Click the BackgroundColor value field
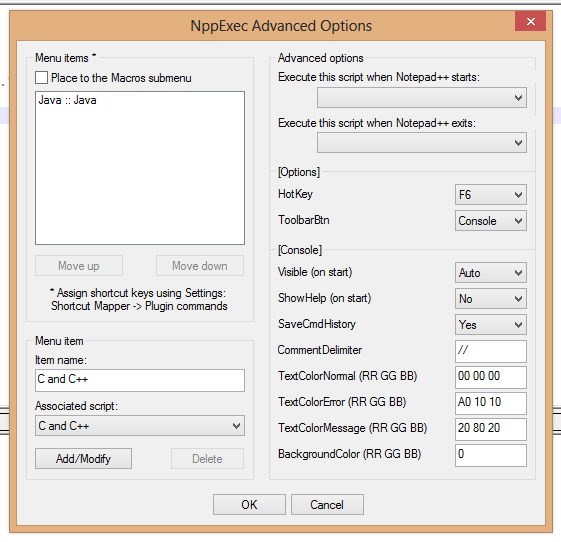The height and width of the screenshot is (542, 561). point(491,455)
